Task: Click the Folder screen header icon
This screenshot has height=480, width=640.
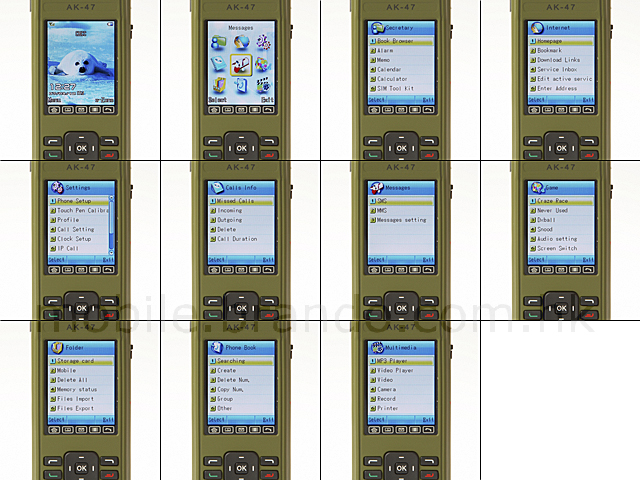Action: tap(56, 348)
